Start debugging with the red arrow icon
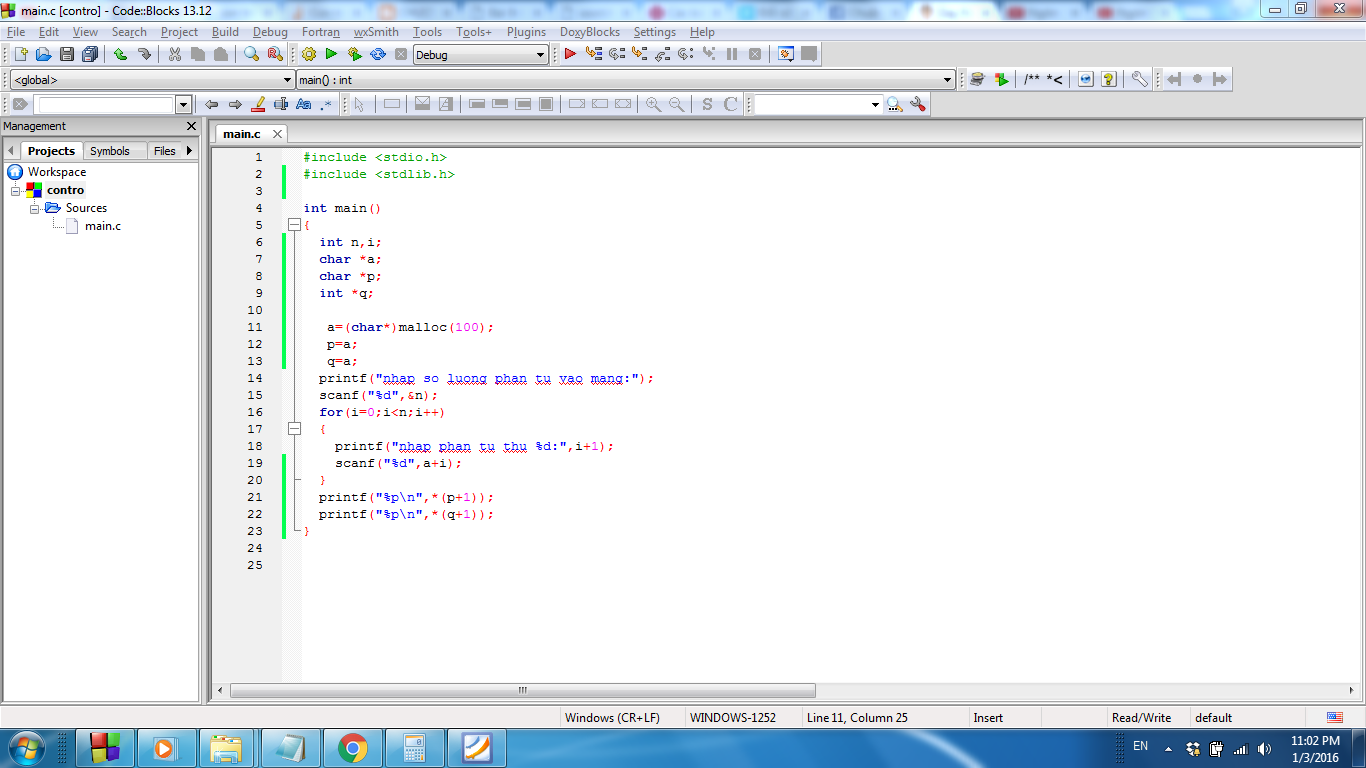The height and width of the screenshot is (768, 1366). click(570, 54)
